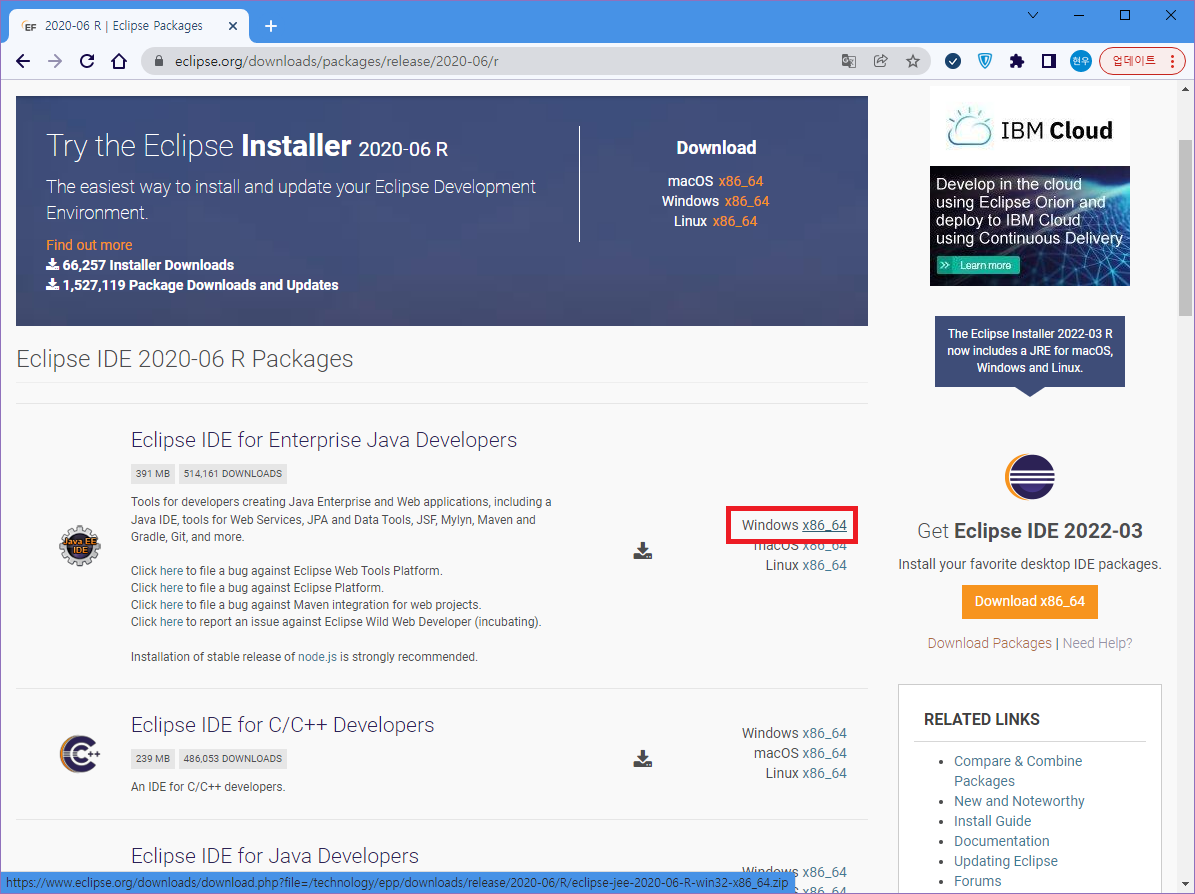Open the node.js link
1195x894 pixels.
point(317,657)
